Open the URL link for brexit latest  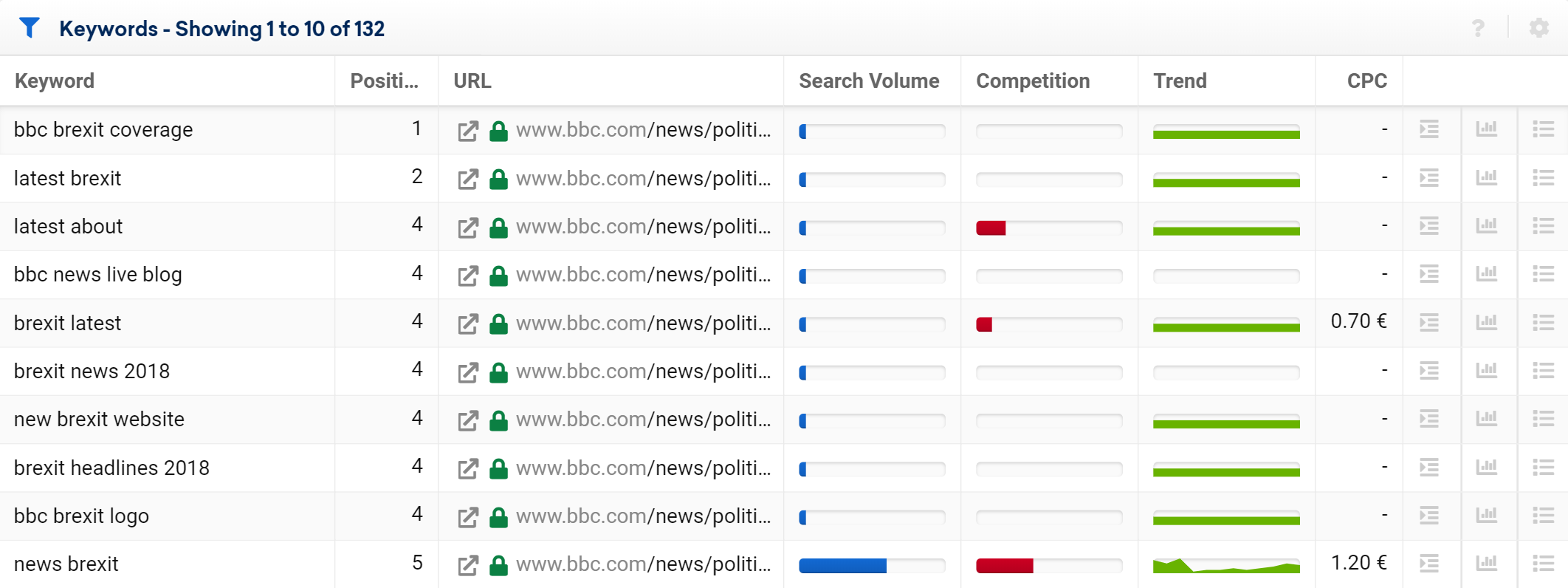coord(643,324)
